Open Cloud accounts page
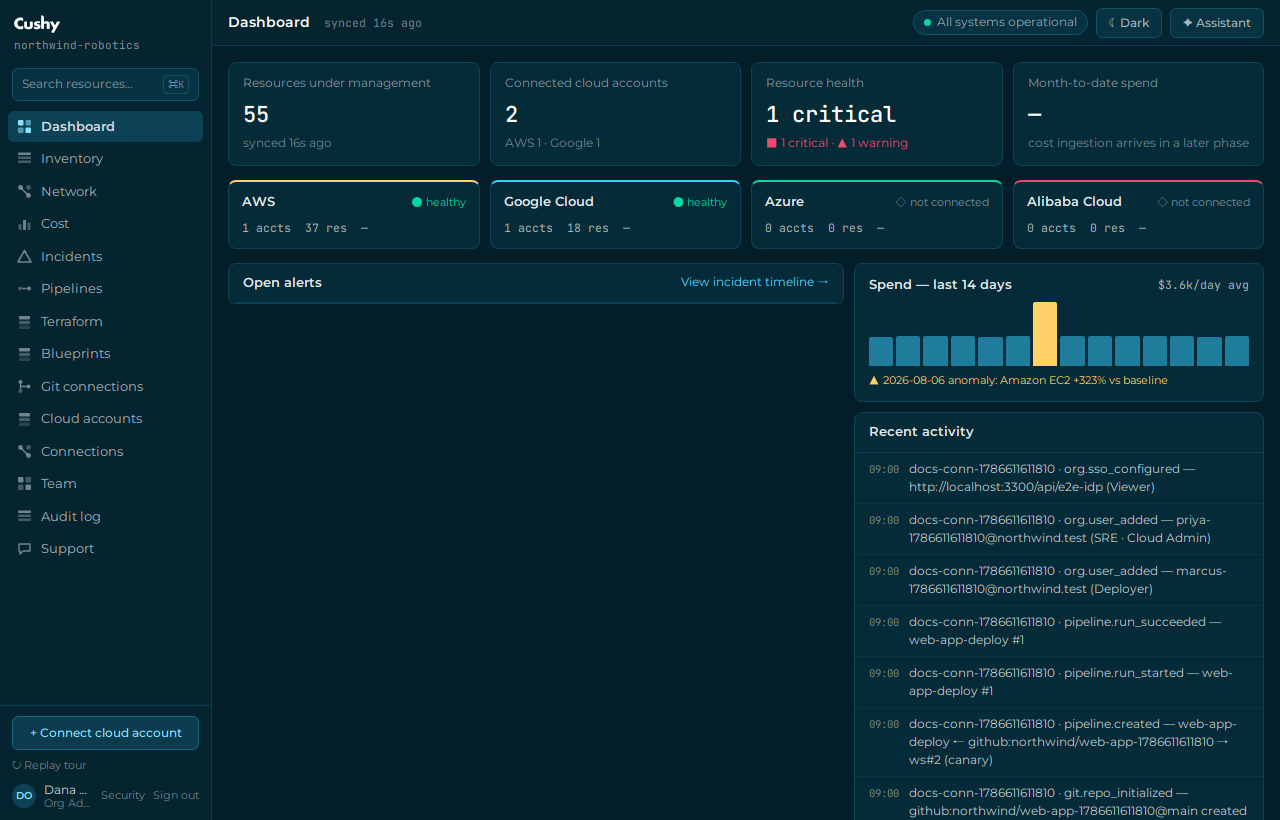 (x=105, y=419)
